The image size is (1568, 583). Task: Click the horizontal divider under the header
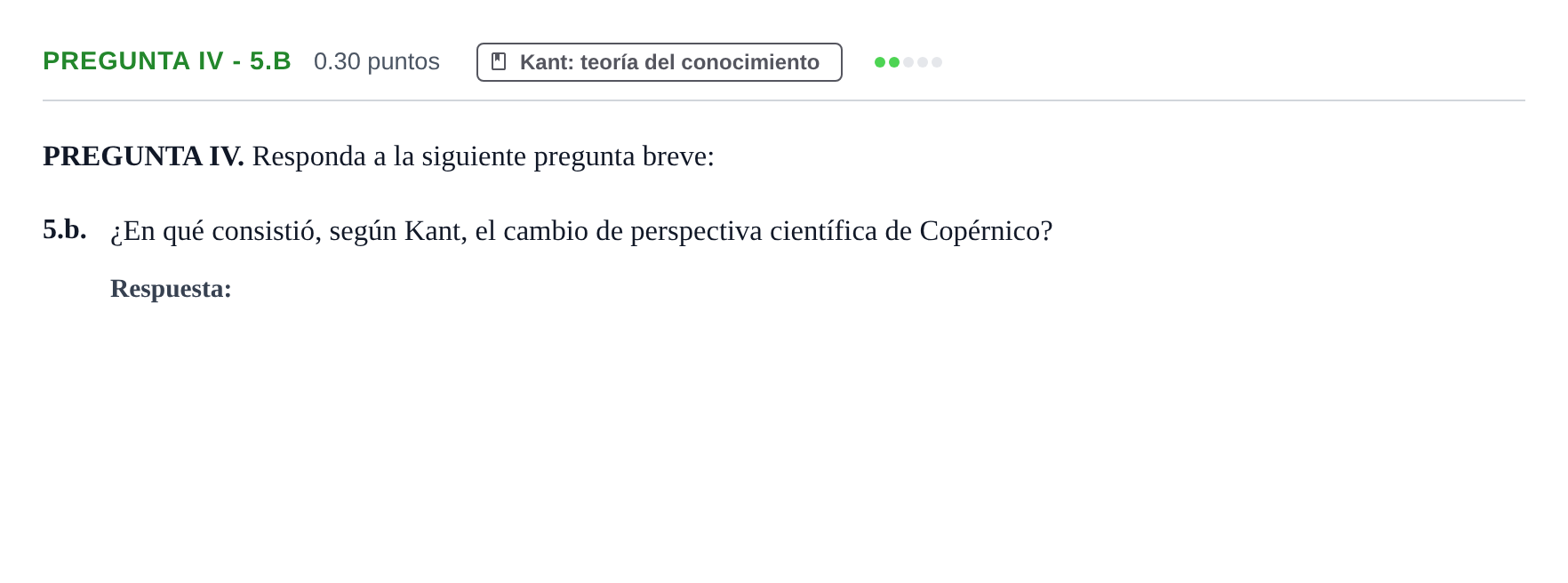click(784, 100)
